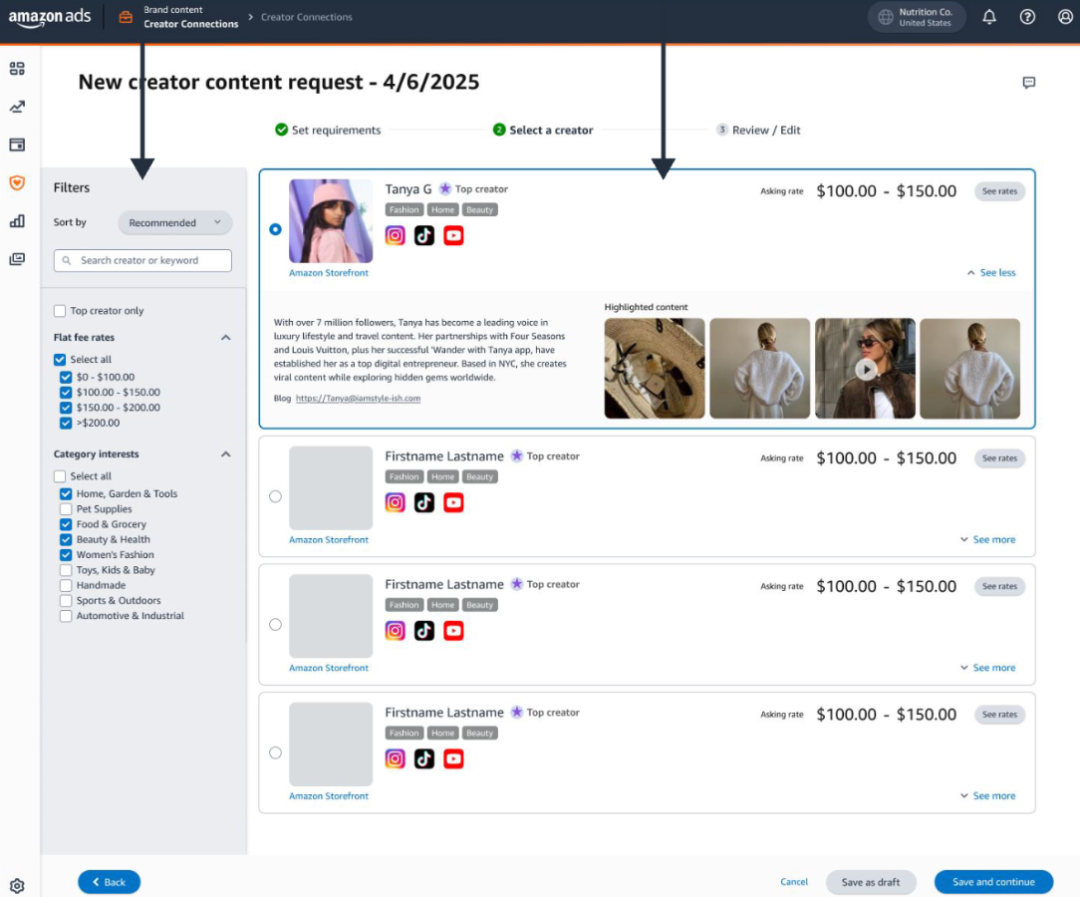This screenshot has height=897, width=1080.
Task: Open the user account profile icon
Action: tap(1065, 17)
